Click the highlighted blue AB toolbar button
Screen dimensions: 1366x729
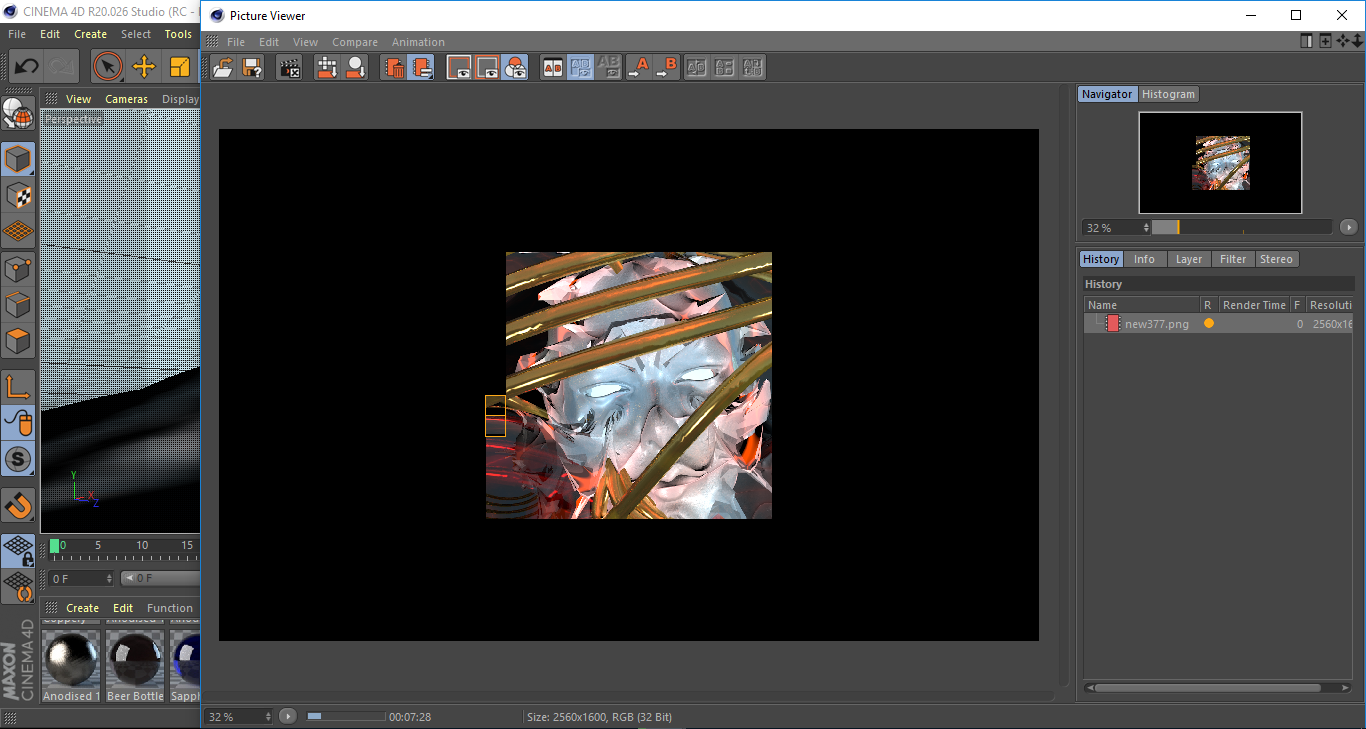tap(580, 67)
